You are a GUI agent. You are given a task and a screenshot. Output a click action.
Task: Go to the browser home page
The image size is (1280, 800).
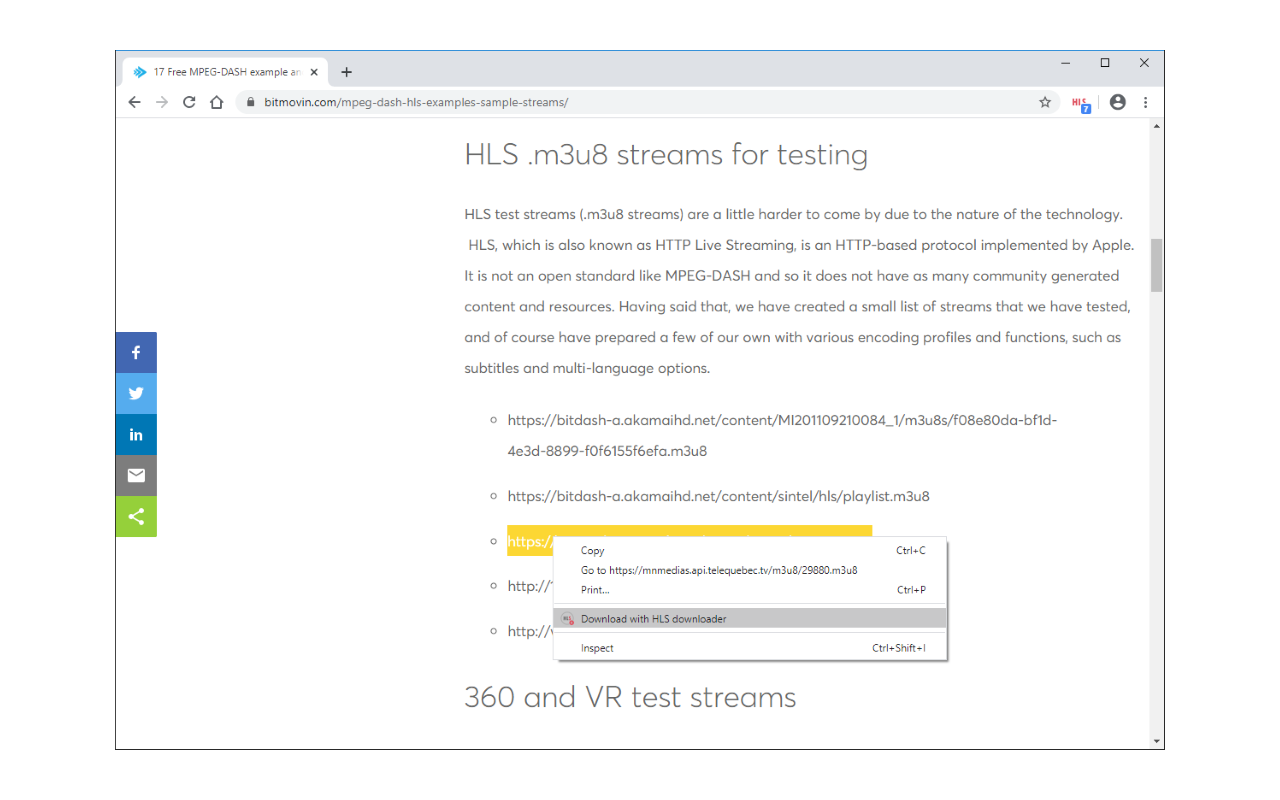[216, 101]
